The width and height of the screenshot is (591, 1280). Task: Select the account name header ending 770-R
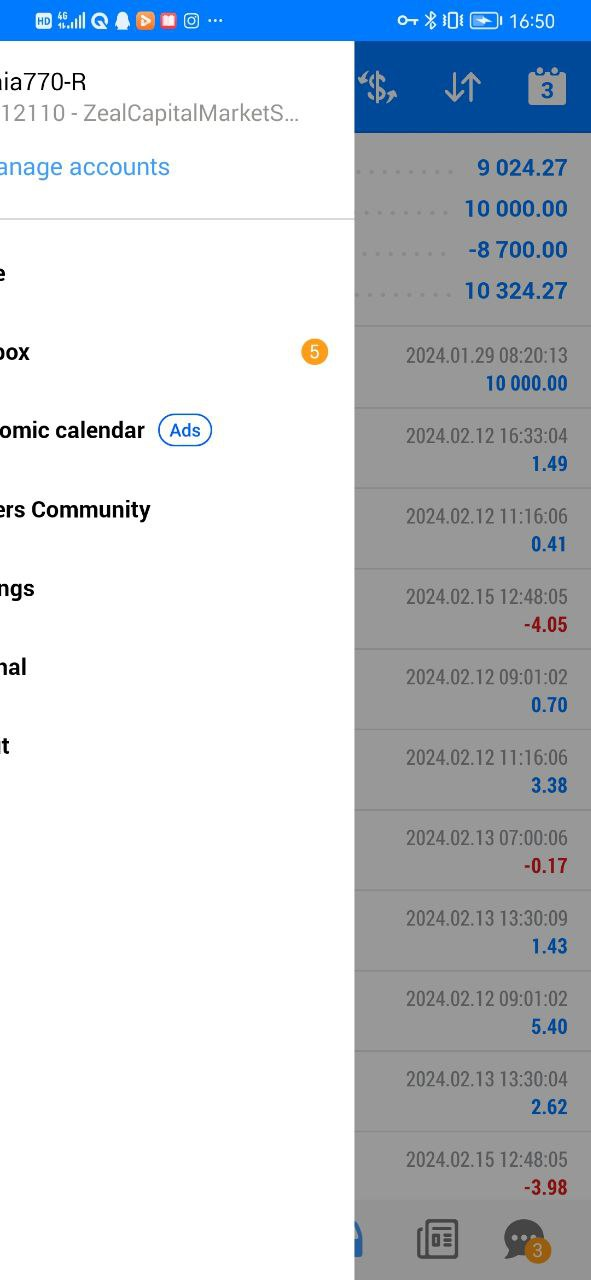tap(43, 82)
